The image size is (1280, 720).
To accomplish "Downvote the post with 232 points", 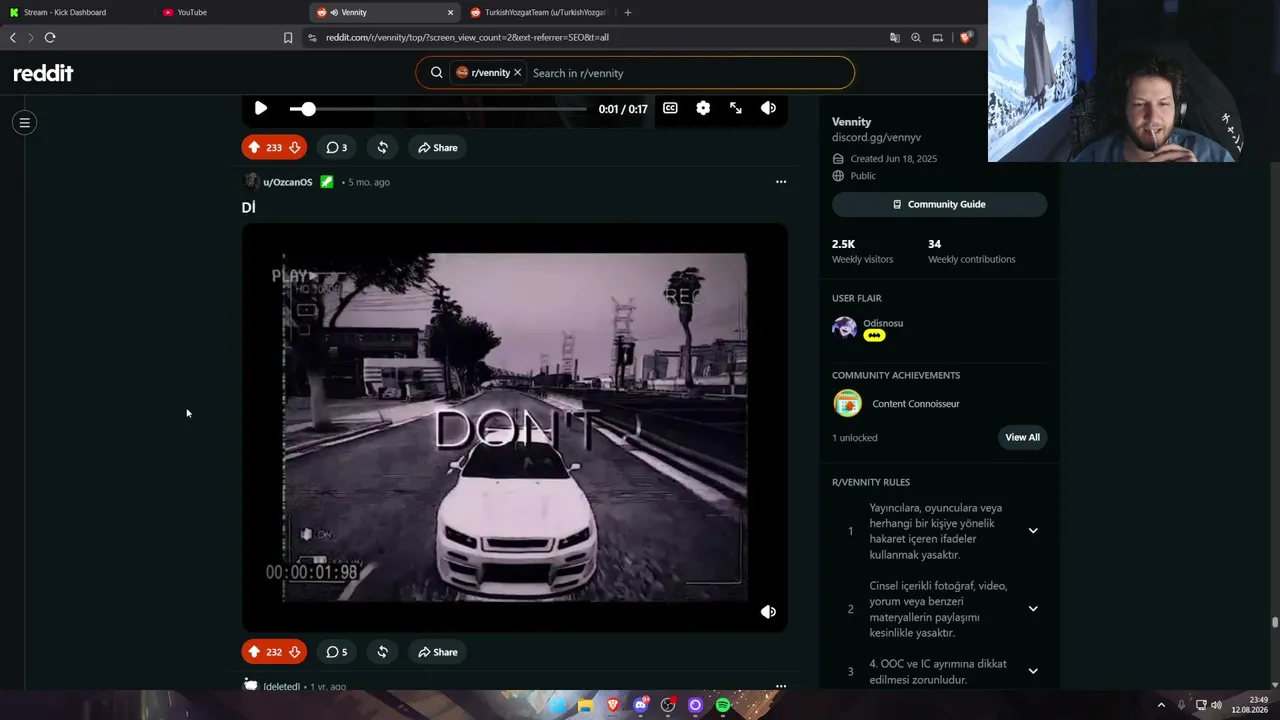I will tap(294, 652).
